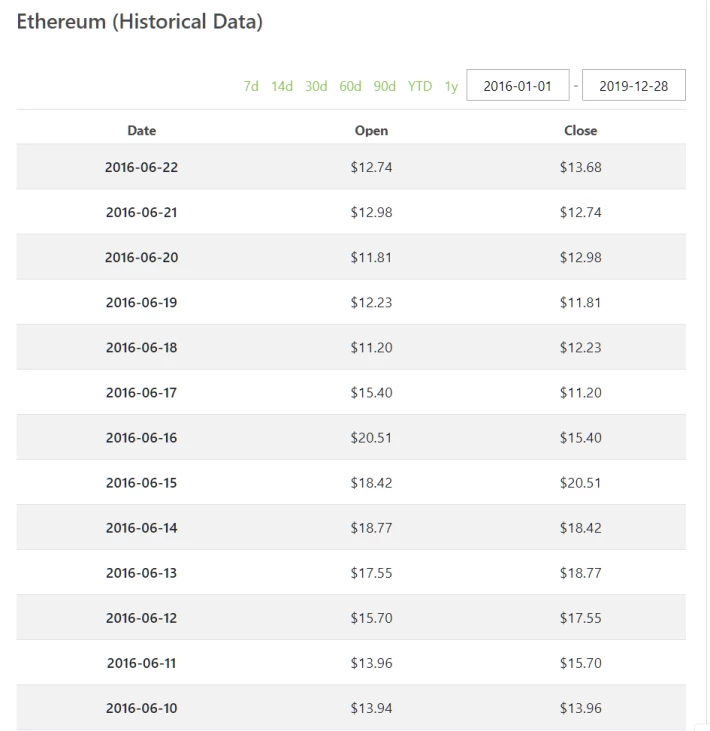Screen dimensions: 710x731
Task: Click the $20.51 close price on 2016-06-15
Action: (x=580, y=483)
